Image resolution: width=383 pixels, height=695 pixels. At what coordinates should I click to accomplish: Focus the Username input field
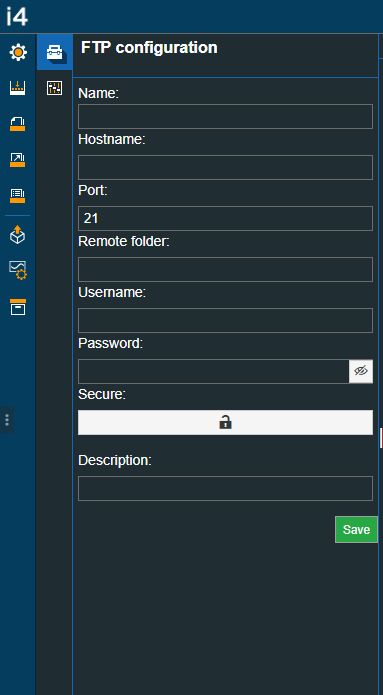pos(225,320)
